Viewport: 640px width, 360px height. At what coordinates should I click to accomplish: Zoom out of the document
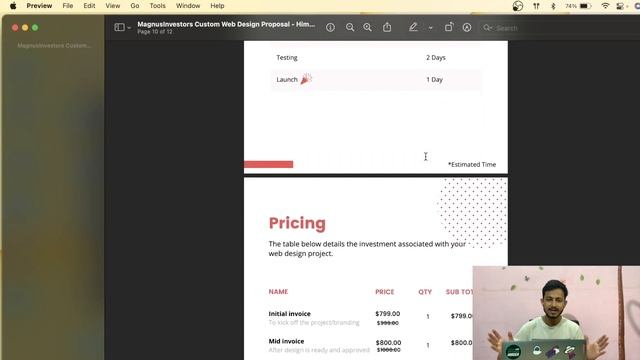[x=350, y=27]
